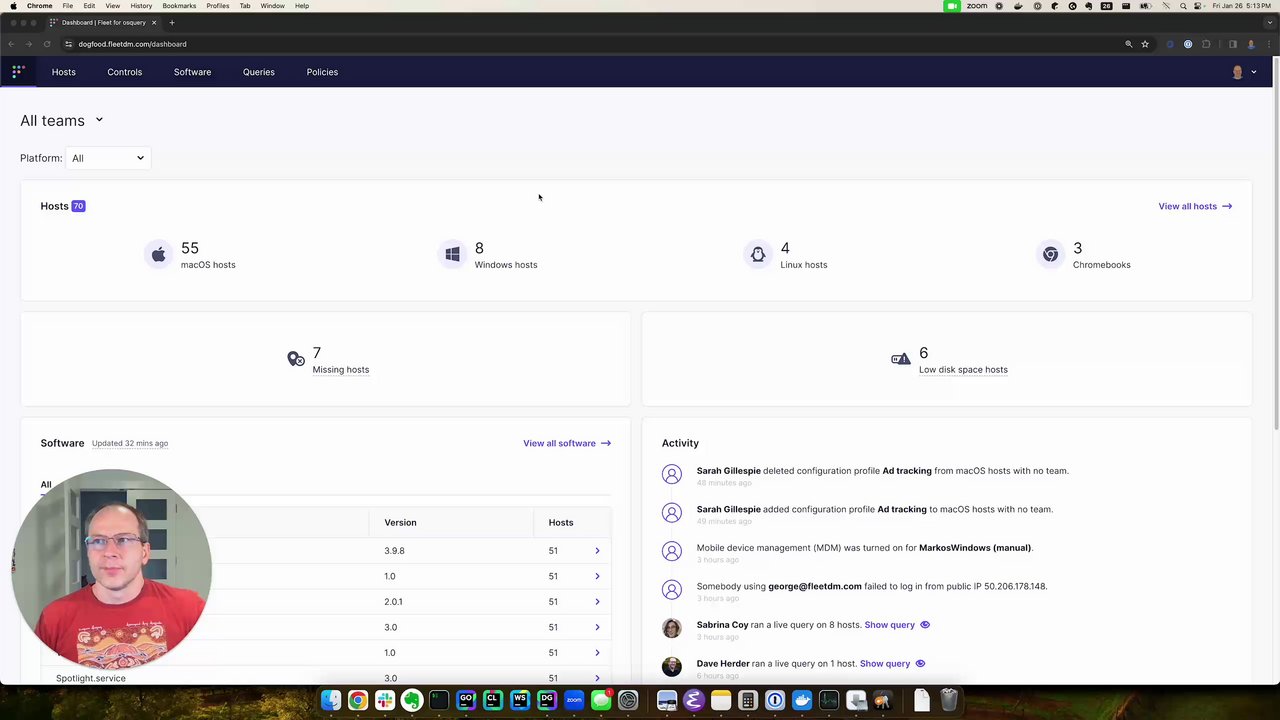Expand row chevron for version 2.0.1
The height and width of the screenshot is (720, 1280).
click(x=597, y=602)
